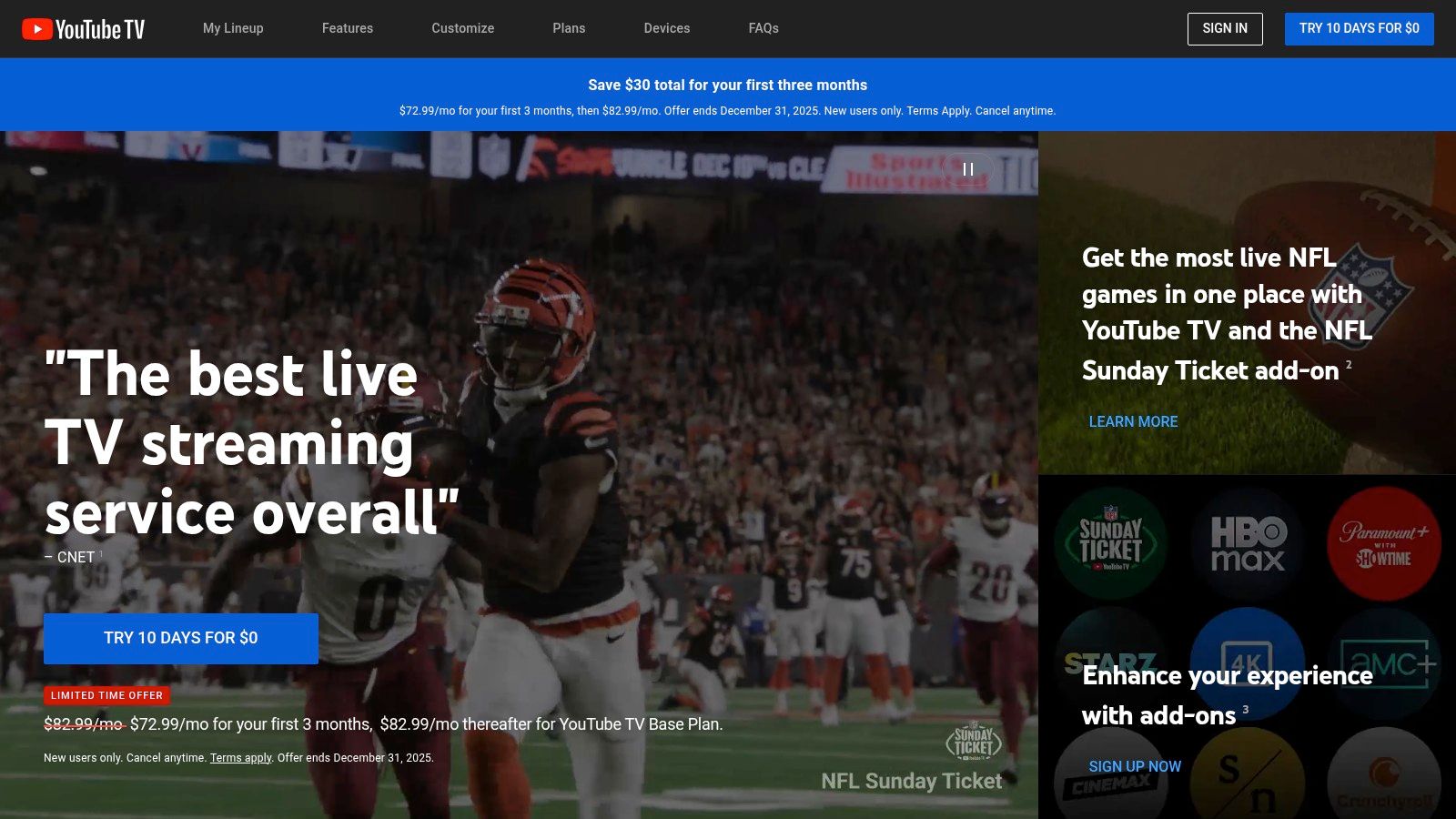1456x819 pixels.
Task: View the FAQs section
Action: pos(763,28)
